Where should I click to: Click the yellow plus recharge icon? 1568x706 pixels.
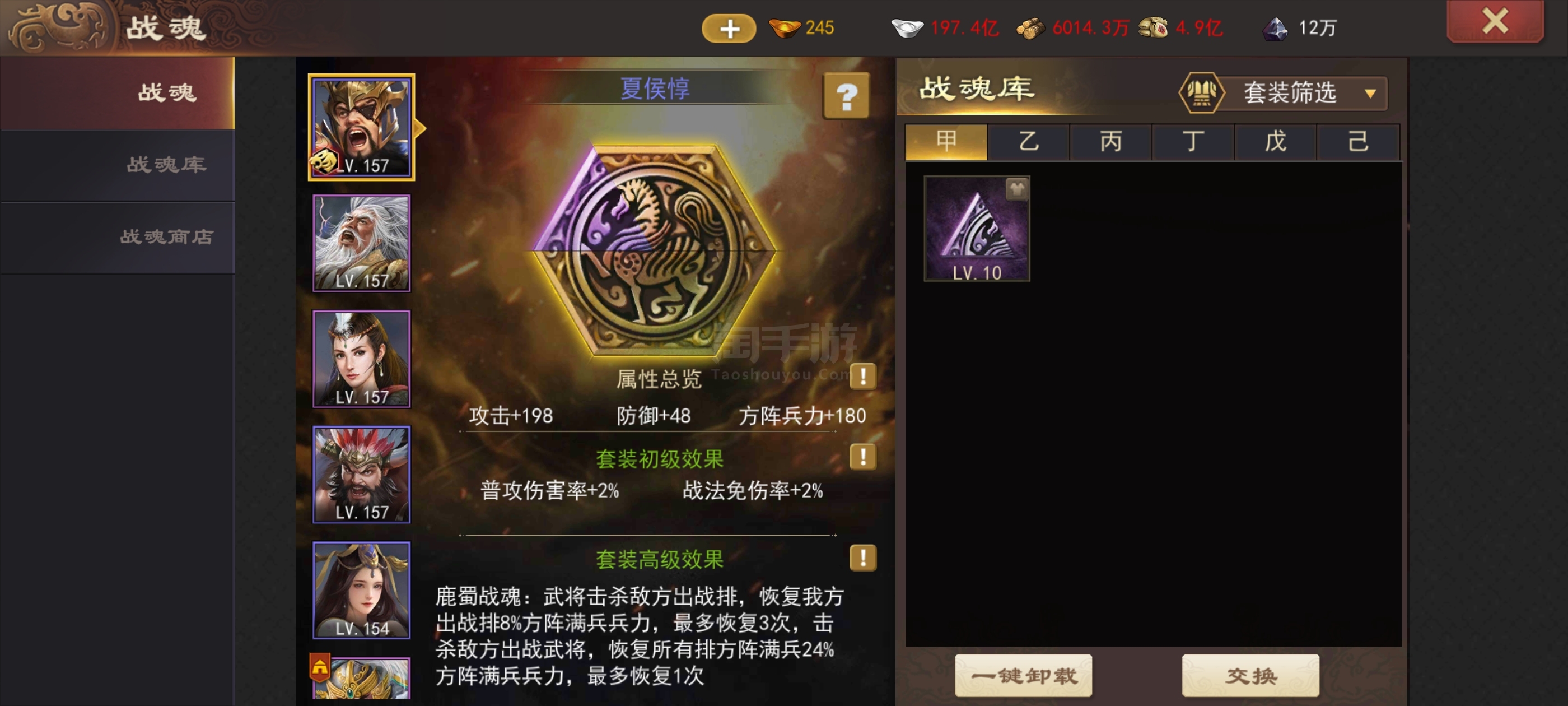tap(729, 29)
